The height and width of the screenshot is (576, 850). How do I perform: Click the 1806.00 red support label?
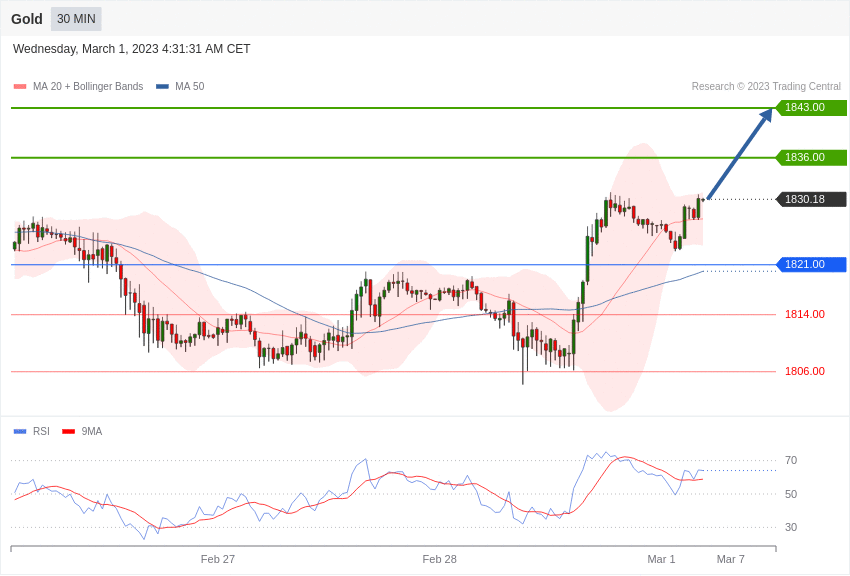(805, 371)
